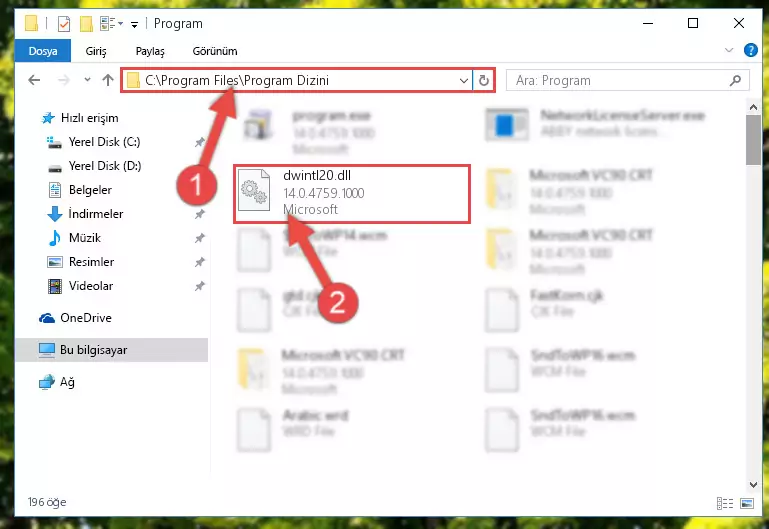Open Yerel Disk (C:) in sidebar
Image resolution: width=769 pixels, height=529 pixels.
[x=104, y=142]
